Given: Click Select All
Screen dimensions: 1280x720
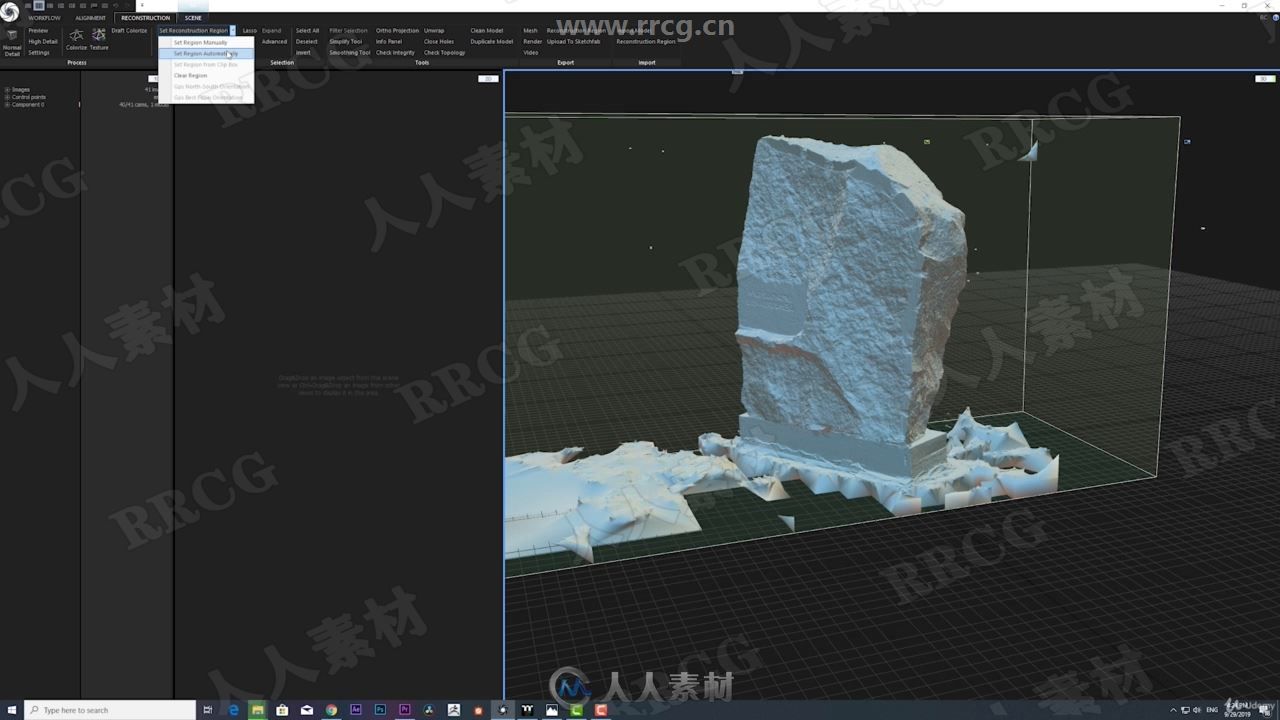Looking at the screenshot, I should click(307, 31).
